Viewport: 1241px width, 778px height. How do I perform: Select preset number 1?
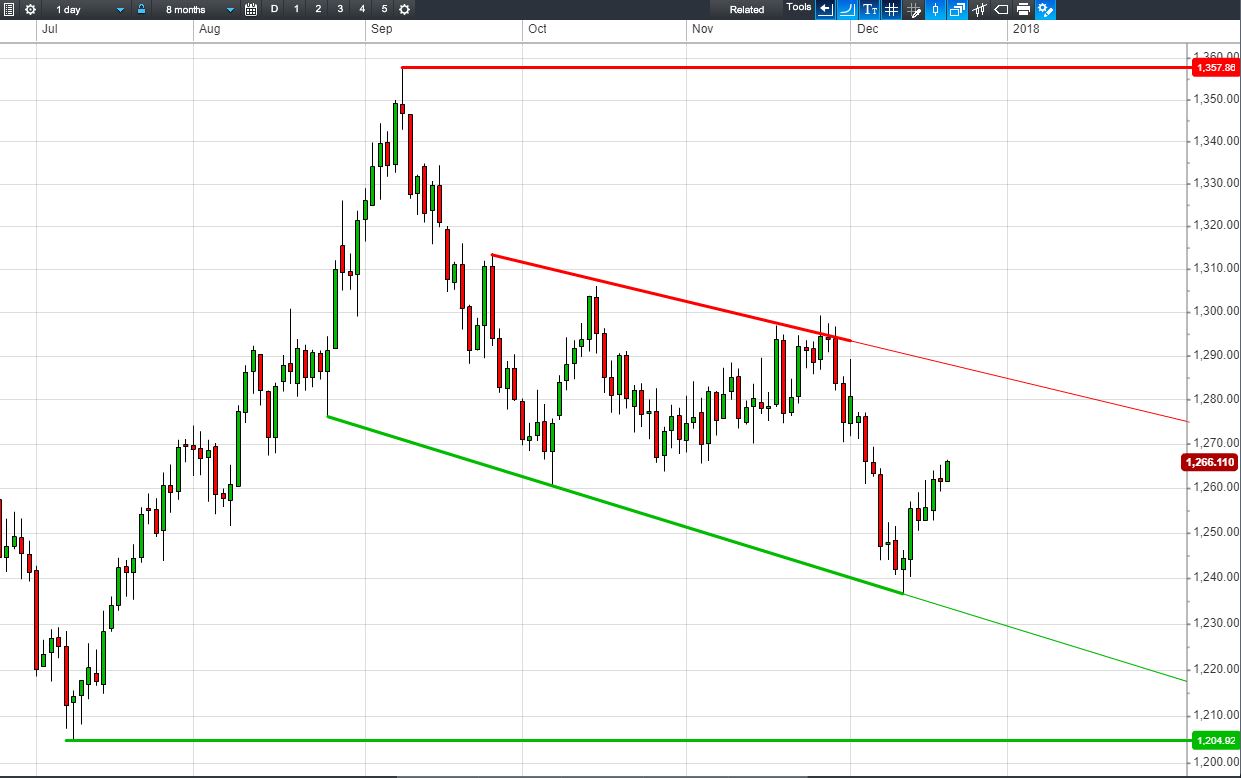[296, 8]
